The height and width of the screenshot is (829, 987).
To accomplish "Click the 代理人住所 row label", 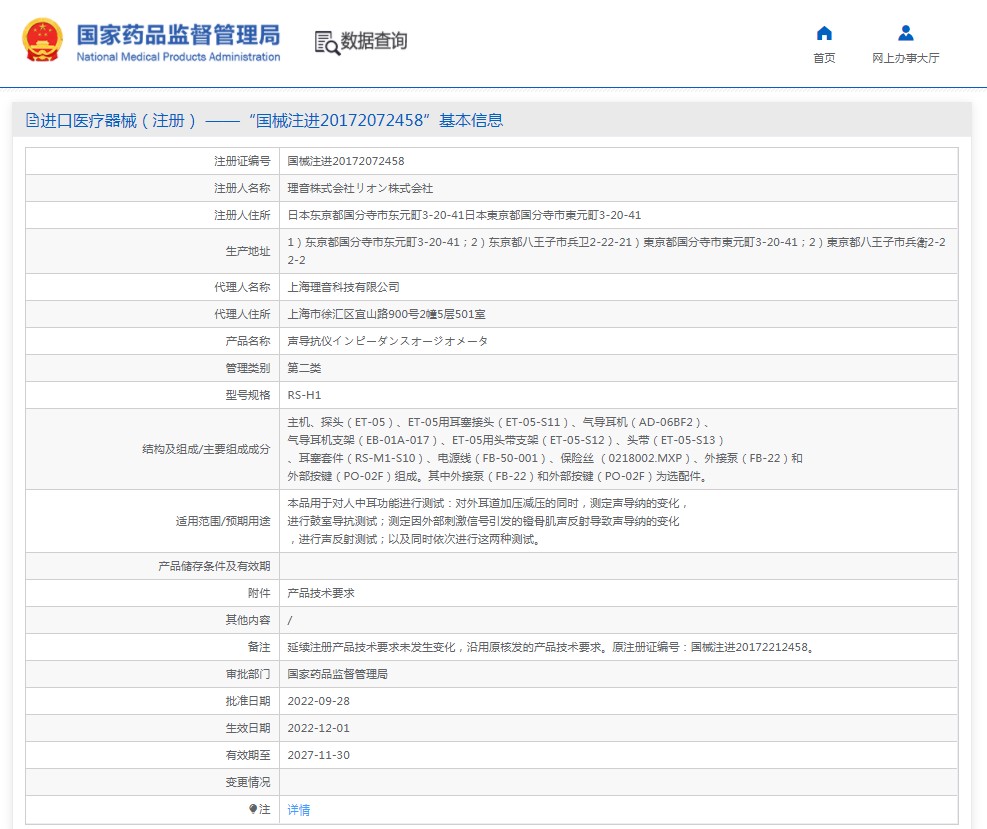I will click(x=242, y=314).
